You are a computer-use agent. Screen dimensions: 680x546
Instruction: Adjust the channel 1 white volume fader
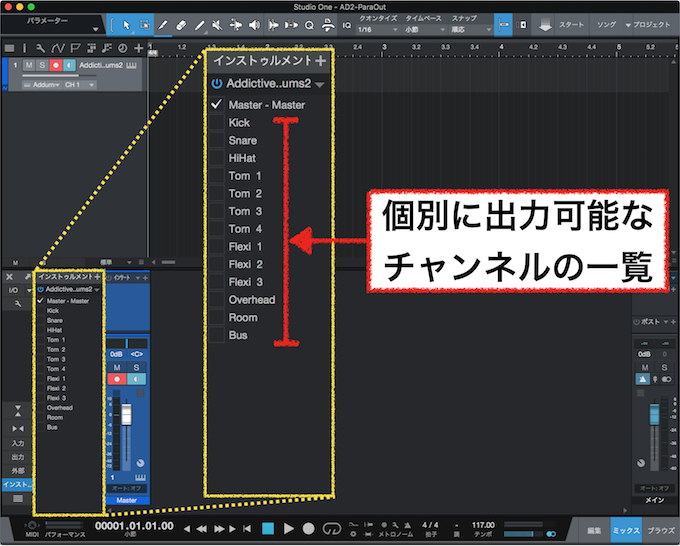126,415
